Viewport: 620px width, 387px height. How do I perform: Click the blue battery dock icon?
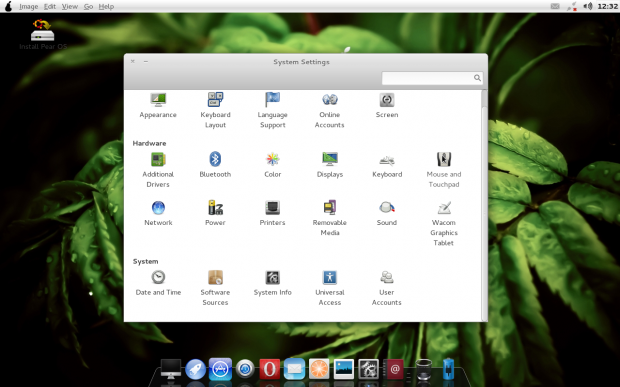(x=448, y=369)
